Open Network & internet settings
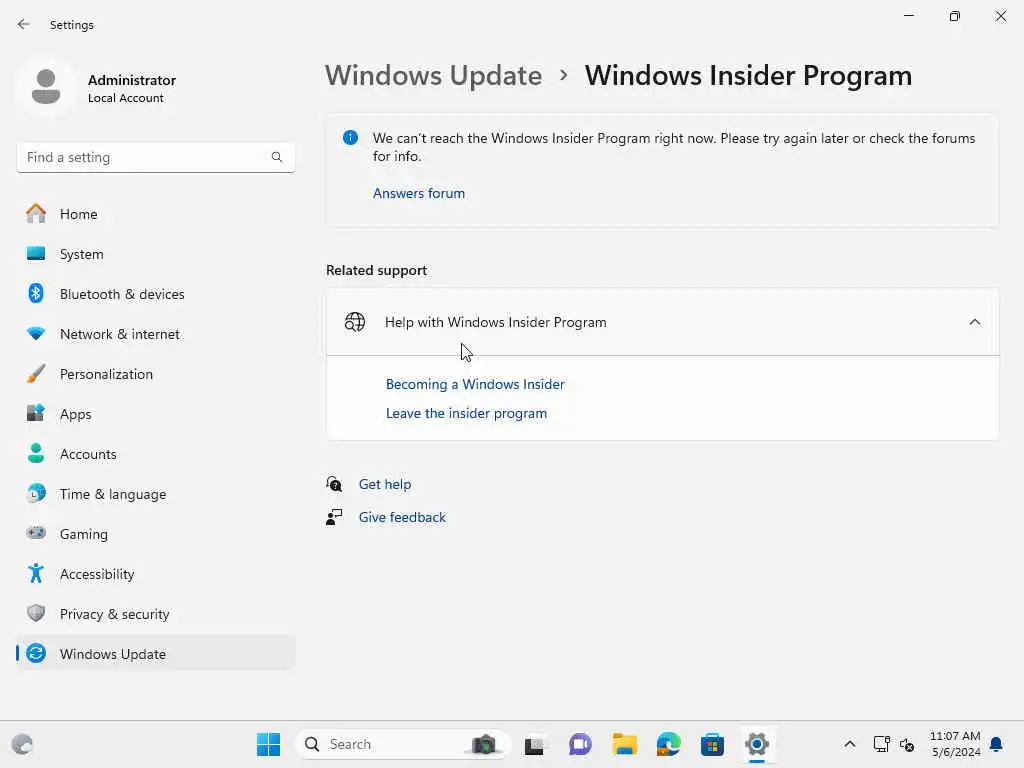 155,334
